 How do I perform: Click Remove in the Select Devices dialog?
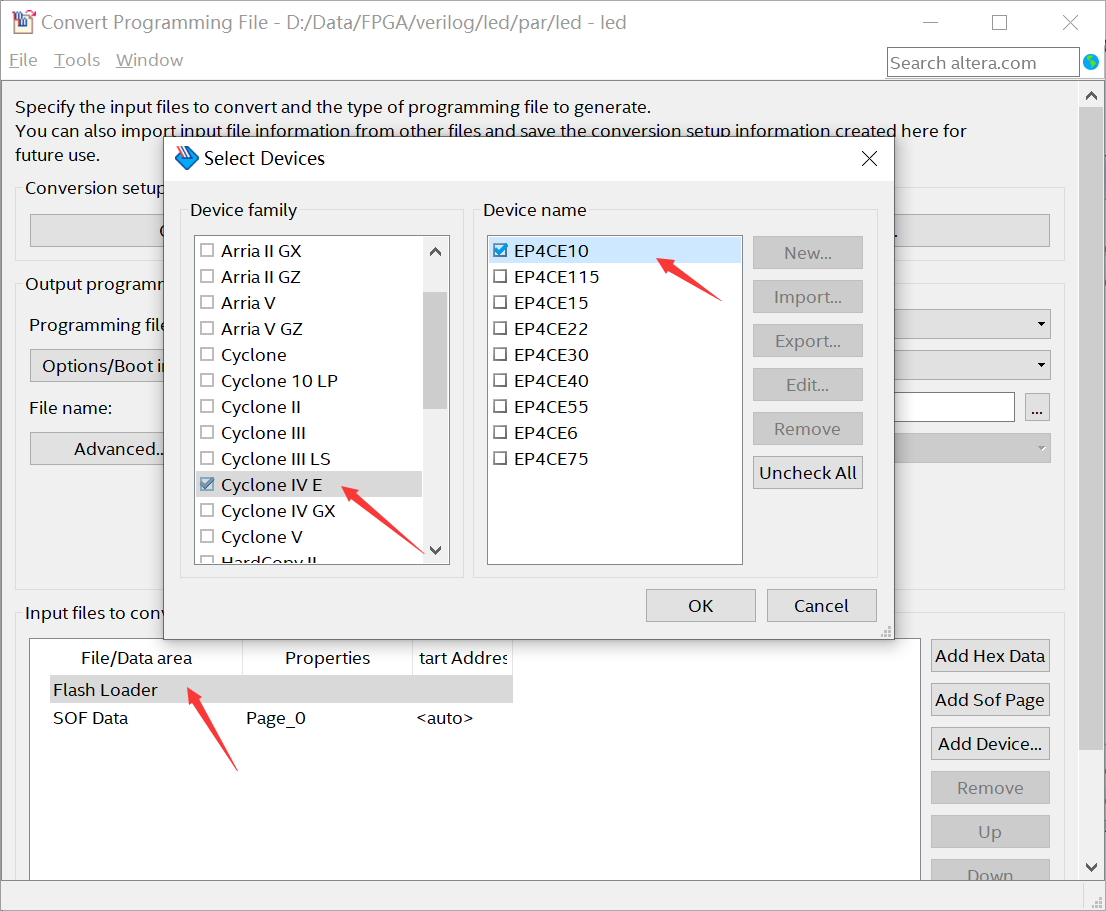(808, 429)
